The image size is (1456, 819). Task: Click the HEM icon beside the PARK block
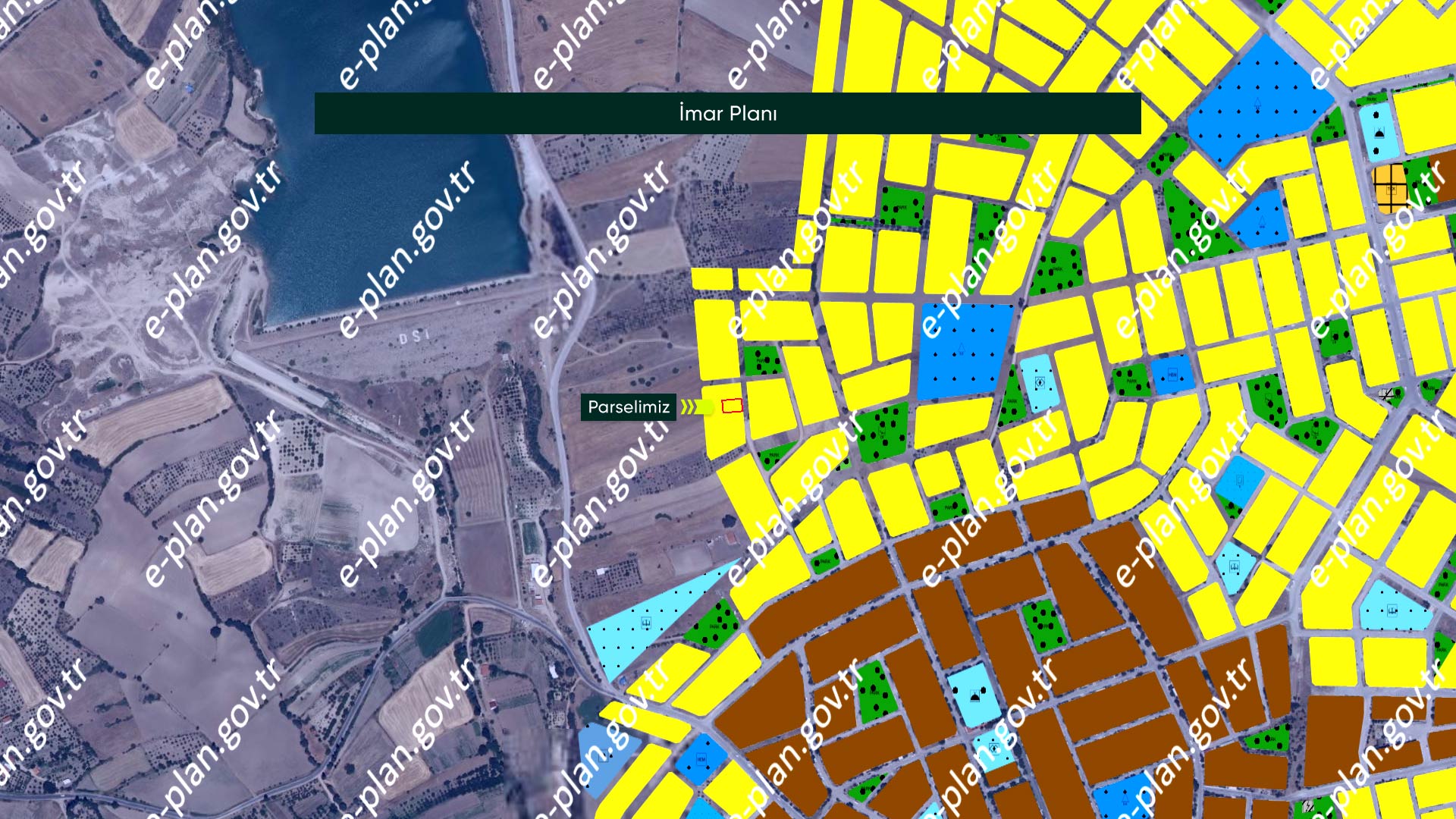[1172, 375]
